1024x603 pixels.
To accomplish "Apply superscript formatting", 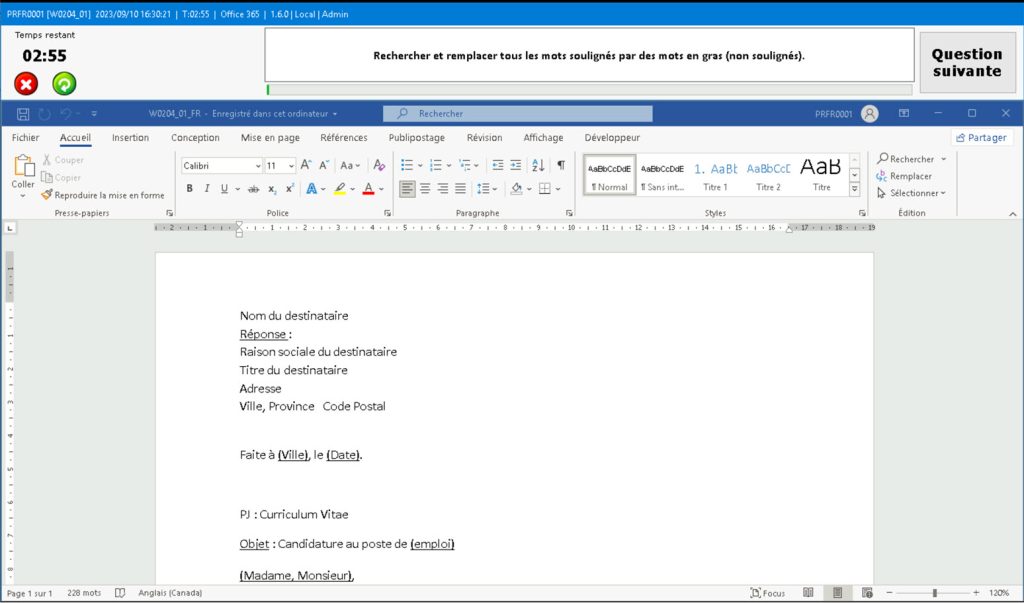I will tap(288, 187).
